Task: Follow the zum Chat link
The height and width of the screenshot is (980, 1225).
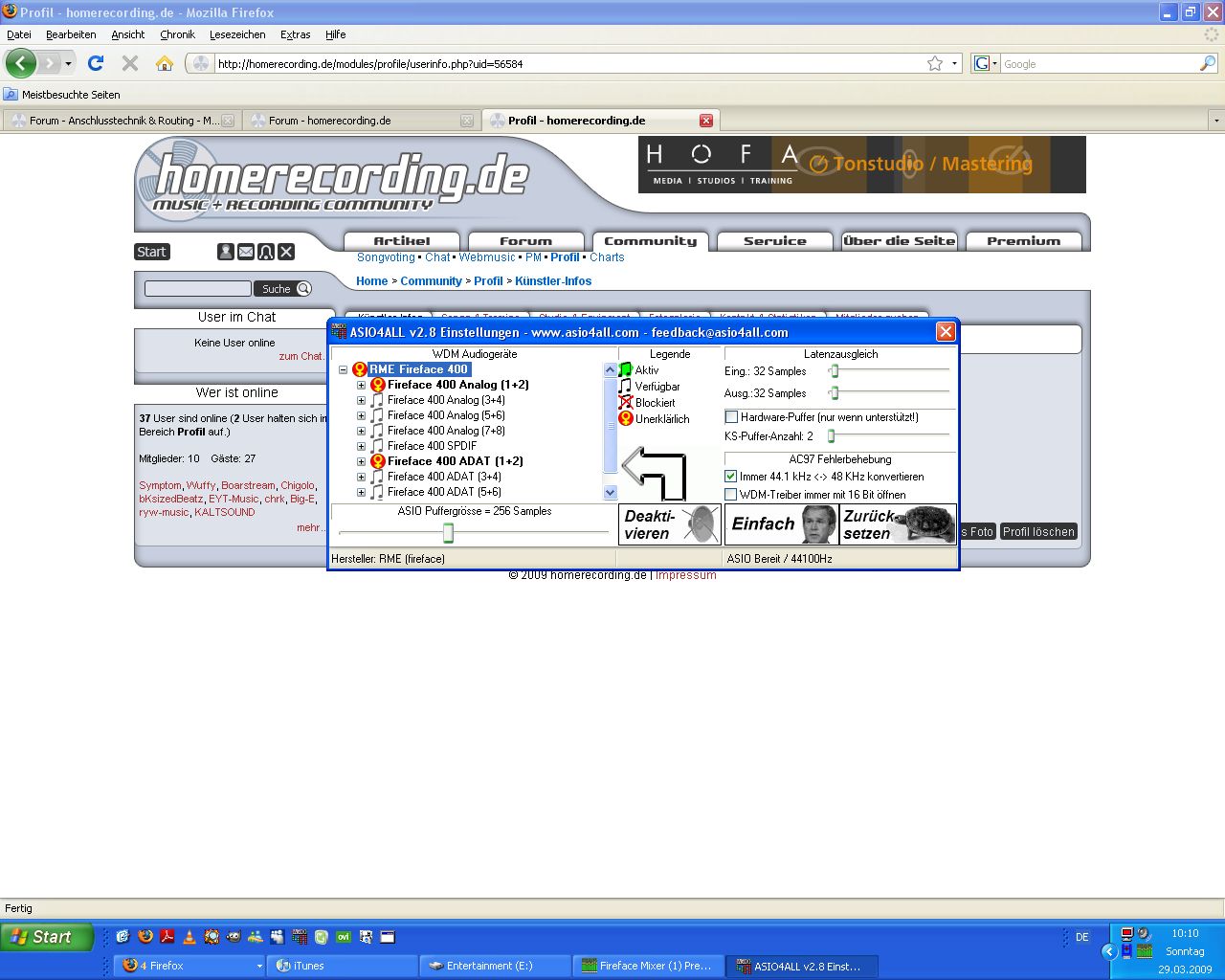Action: (301, 356)
